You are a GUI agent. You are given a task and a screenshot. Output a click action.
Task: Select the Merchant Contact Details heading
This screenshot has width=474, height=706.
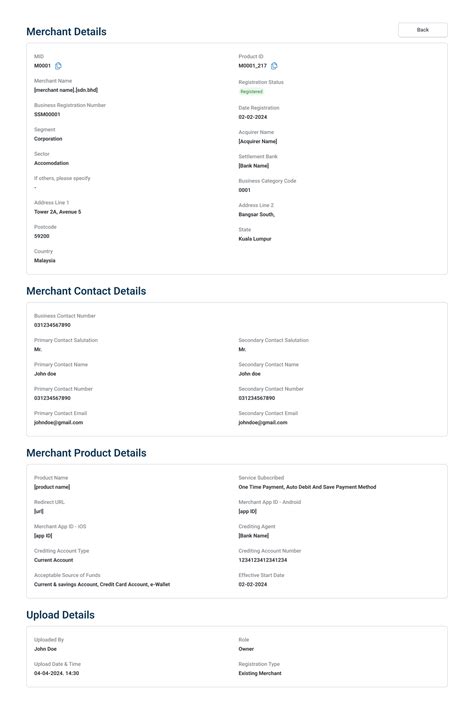point(86,291)
